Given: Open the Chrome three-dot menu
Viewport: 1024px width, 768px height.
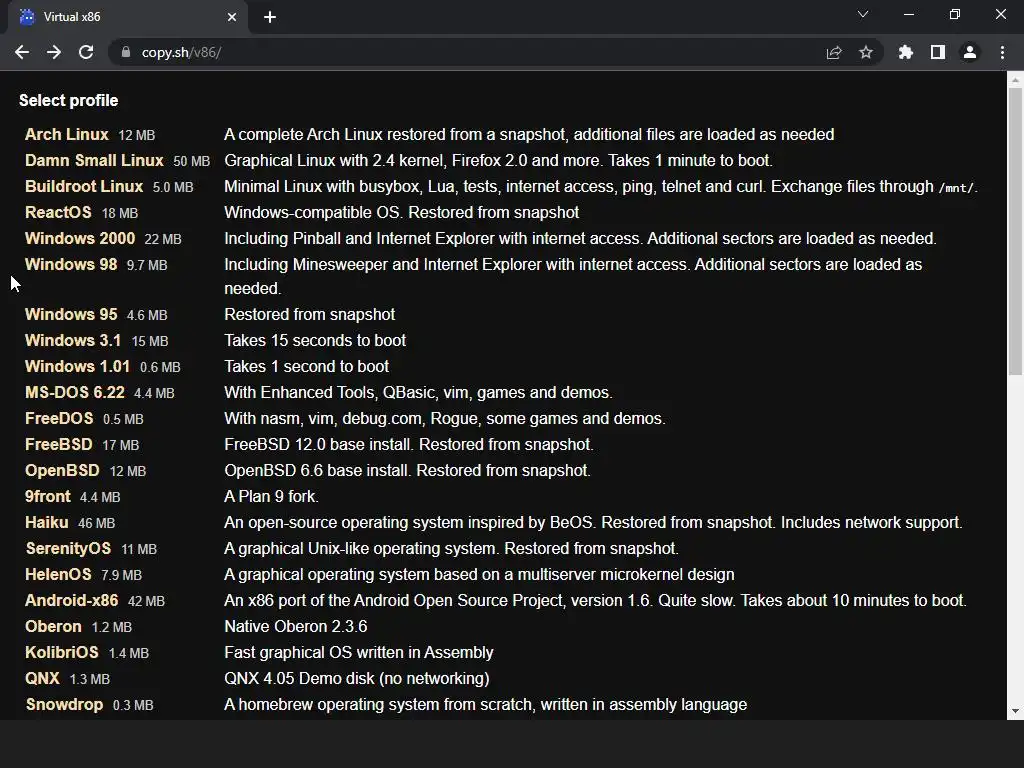Looking at the screenshot, I should click(x=1002, y=52).
